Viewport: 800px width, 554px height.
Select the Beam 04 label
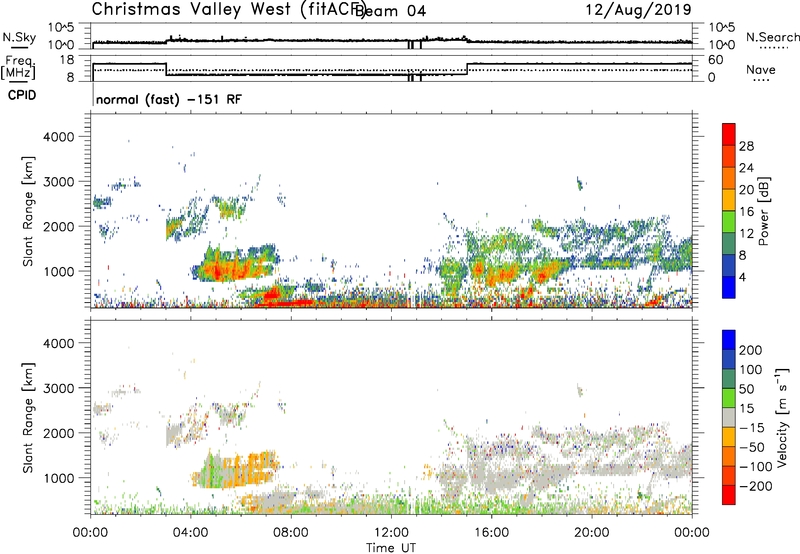[x=390, y=11]
